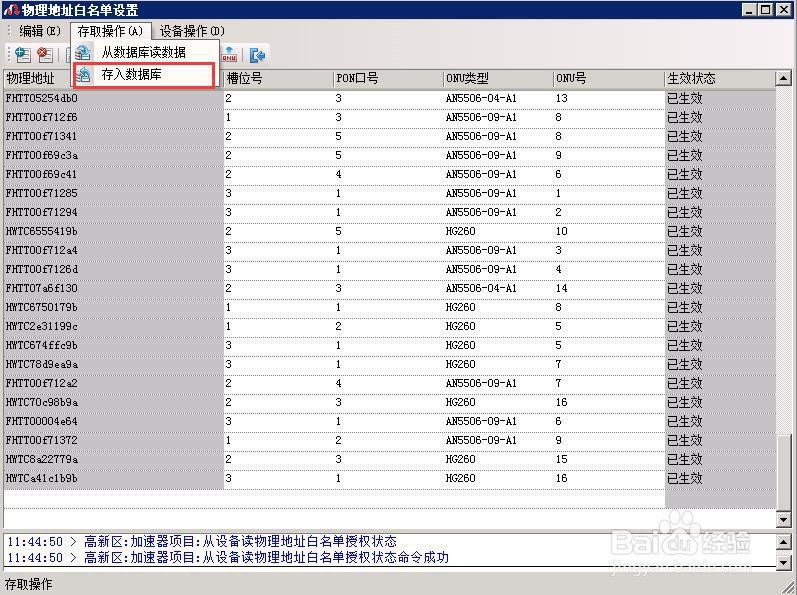Sort by PON口号 column header
Viewport: 797px width, 595px height.
coord(388,78)
